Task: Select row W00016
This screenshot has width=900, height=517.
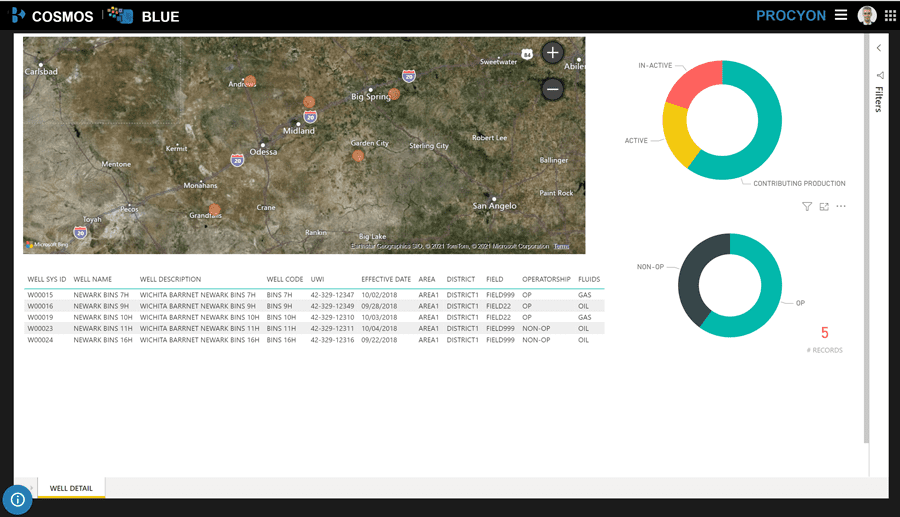Action: click(x=314, y=306)
